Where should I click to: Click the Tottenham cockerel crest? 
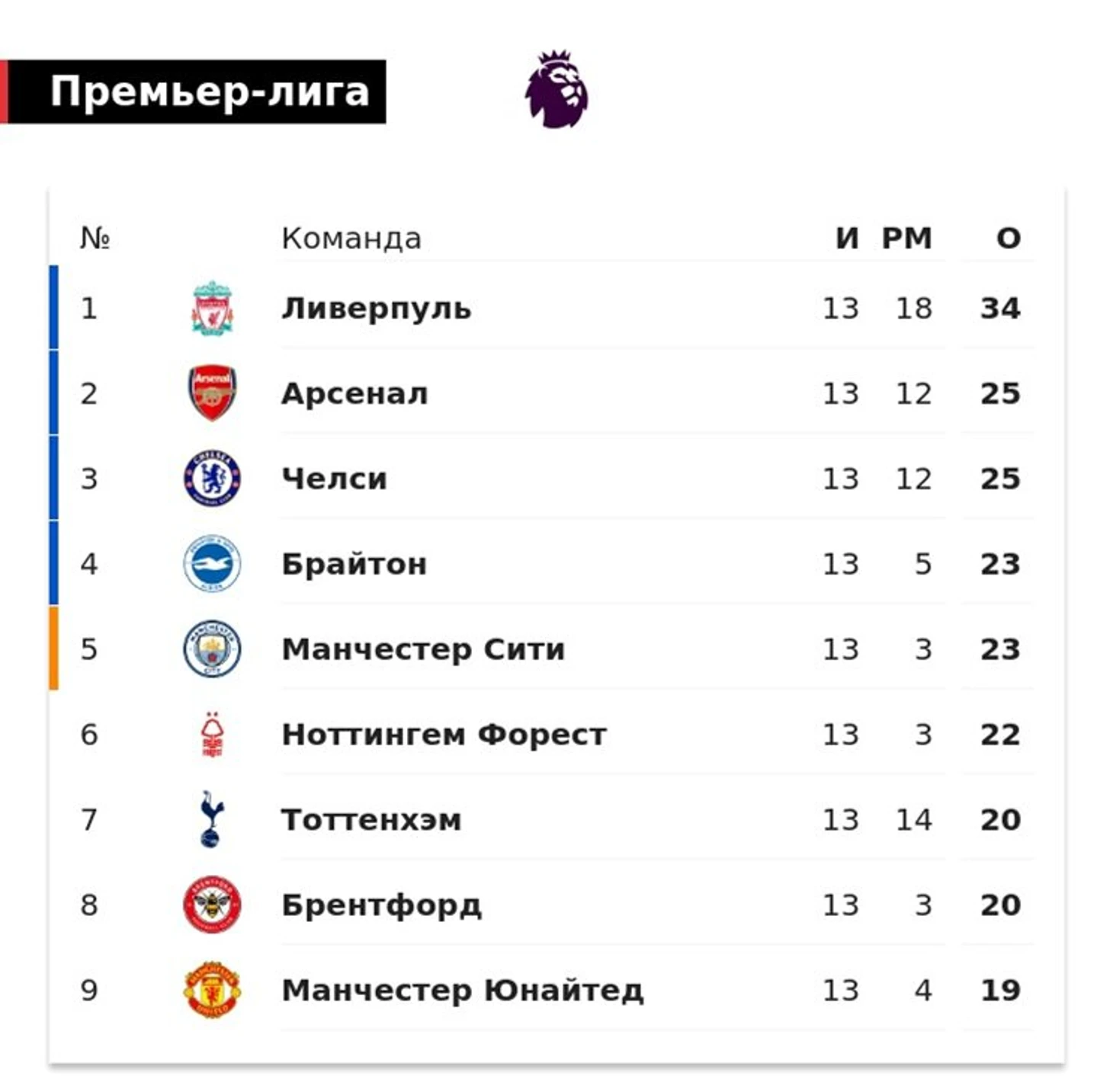click(x=211, y=820)
